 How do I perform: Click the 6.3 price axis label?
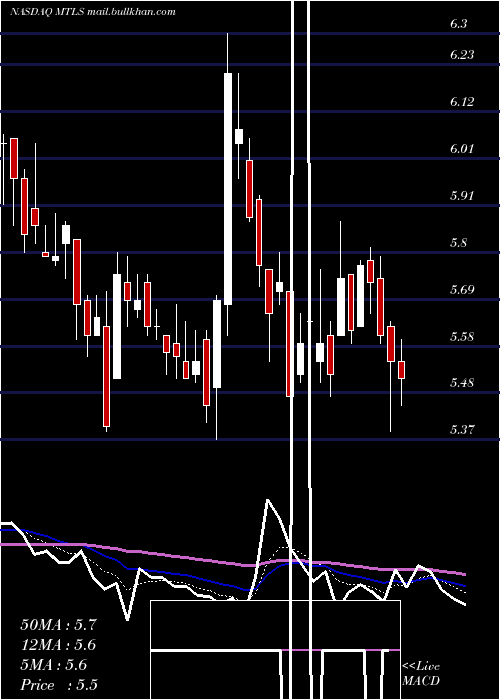pyautogui.click(x=458, y=24)
